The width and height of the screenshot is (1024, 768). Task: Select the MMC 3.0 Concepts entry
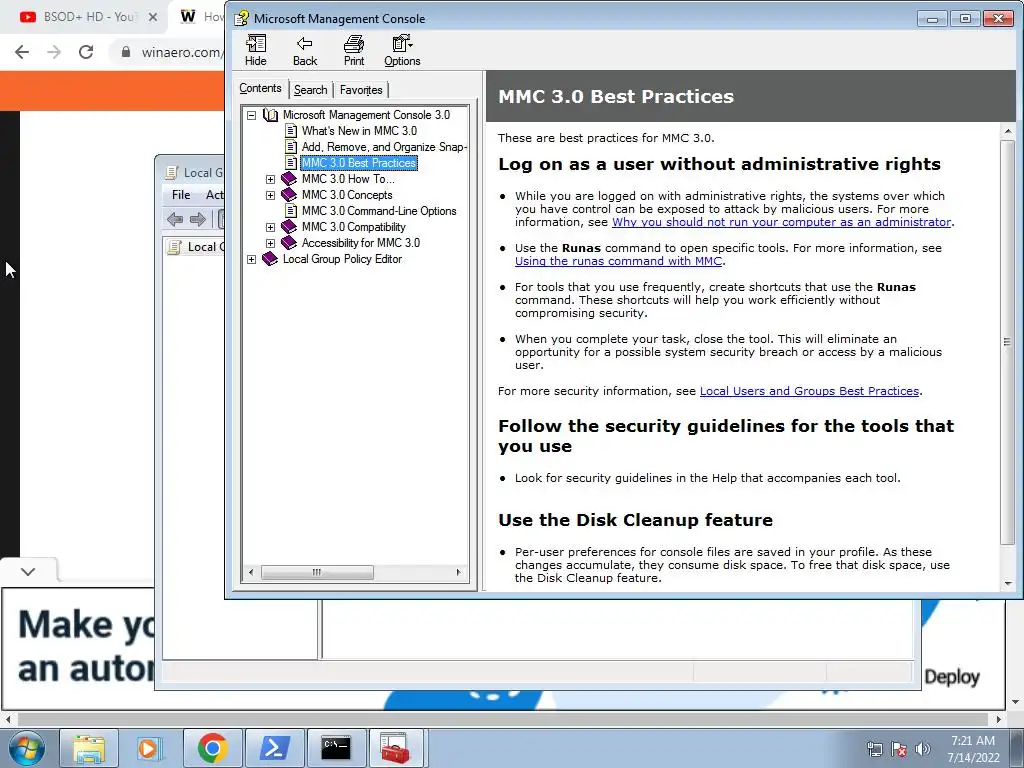[x=347, y=195]
